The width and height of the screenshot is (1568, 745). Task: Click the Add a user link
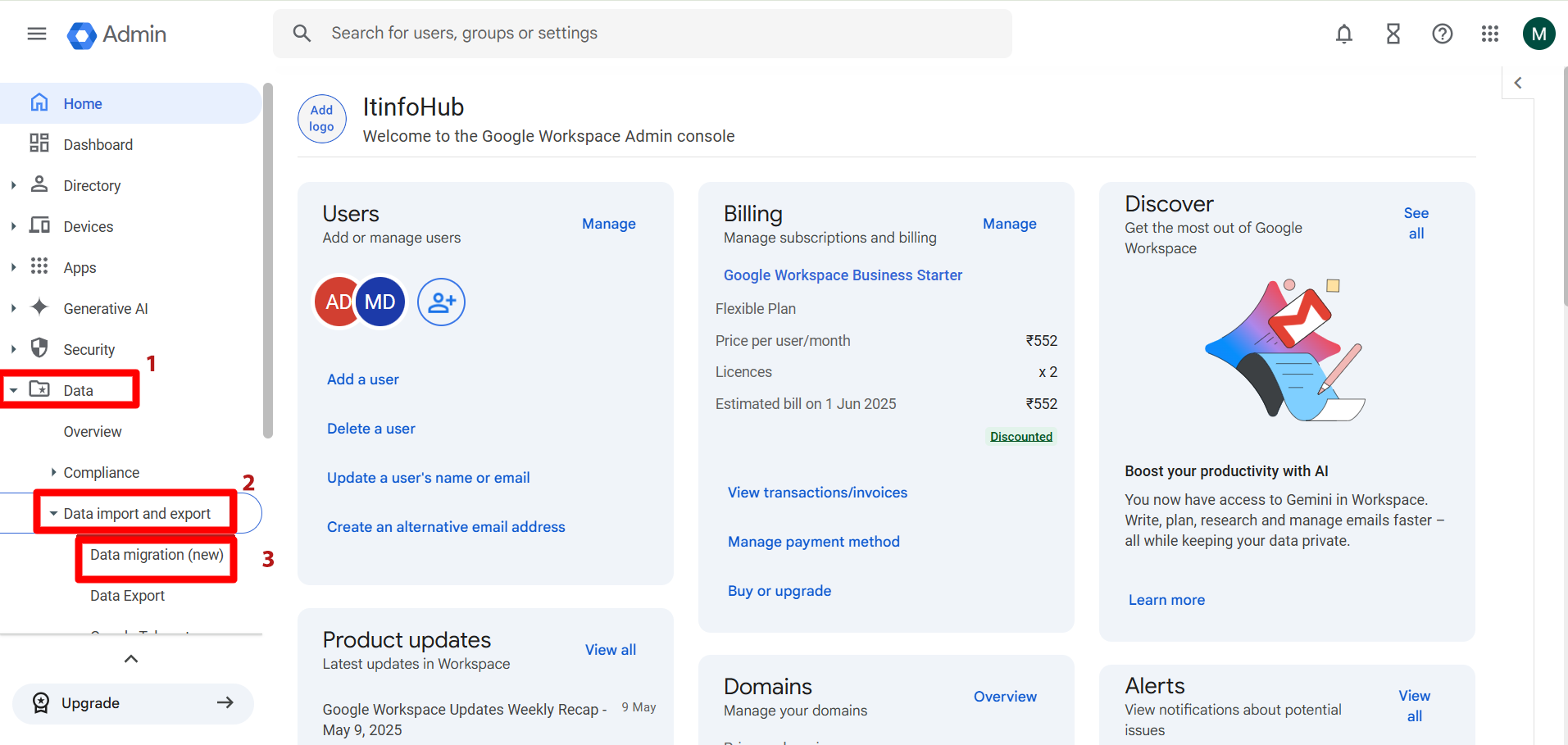click(x=363, y=379)
